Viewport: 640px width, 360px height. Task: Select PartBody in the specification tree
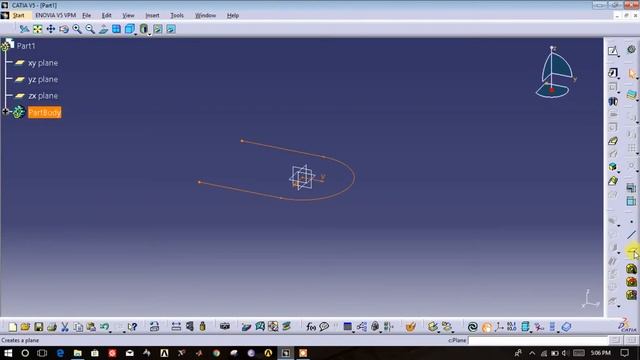tap(44, 112)
